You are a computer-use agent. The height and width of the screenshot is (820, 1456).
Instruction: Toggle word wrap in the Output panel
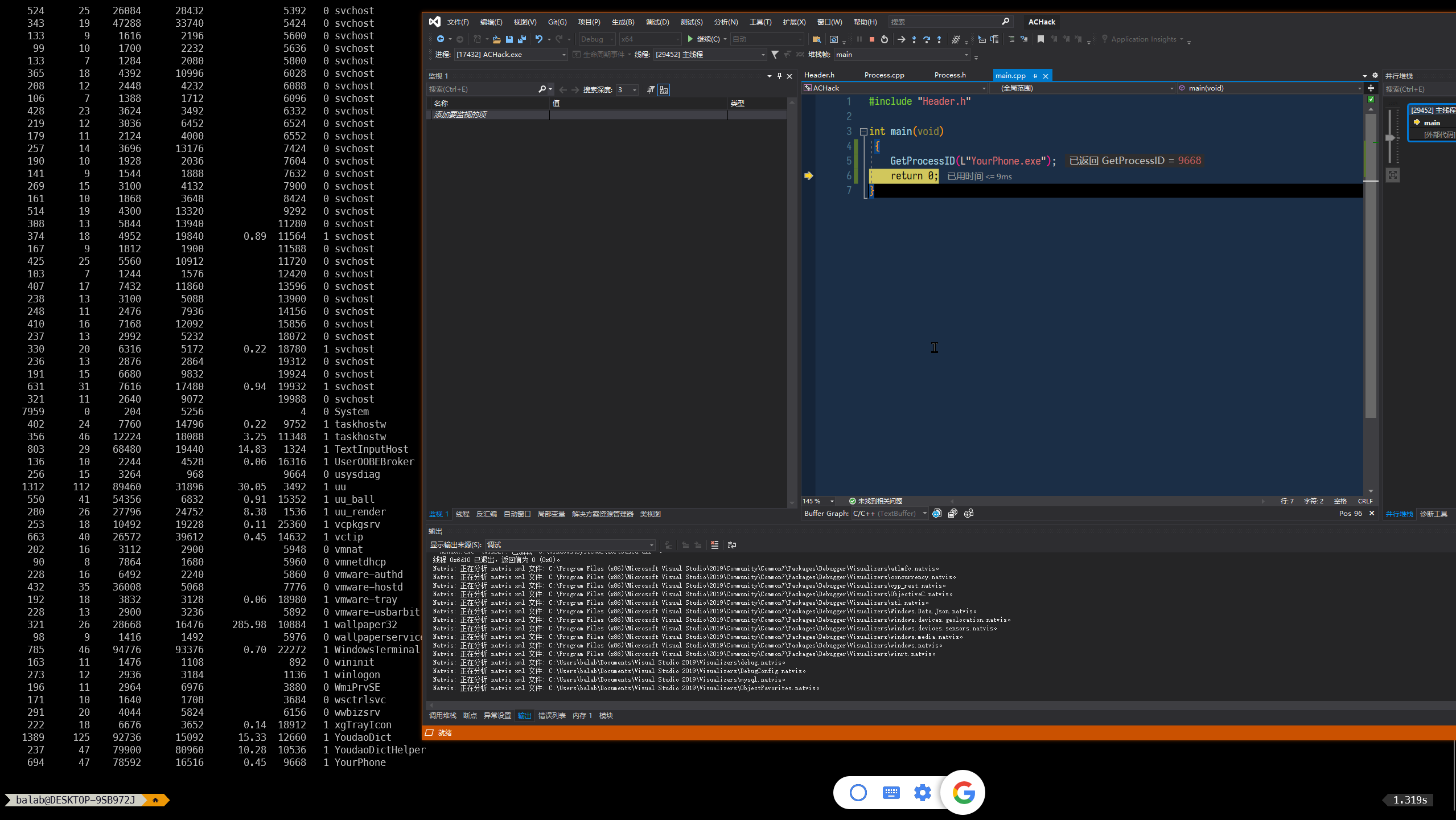tap(732, 545)
